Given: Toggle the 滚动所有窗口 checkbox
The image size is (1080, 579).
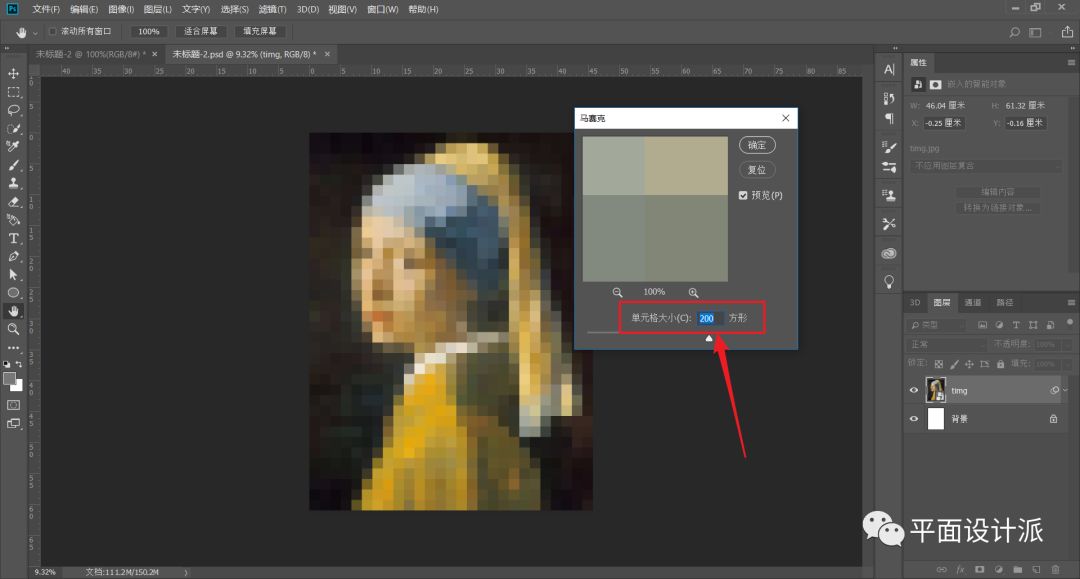Looking at the screenshot, I should [x=52, y=32].
